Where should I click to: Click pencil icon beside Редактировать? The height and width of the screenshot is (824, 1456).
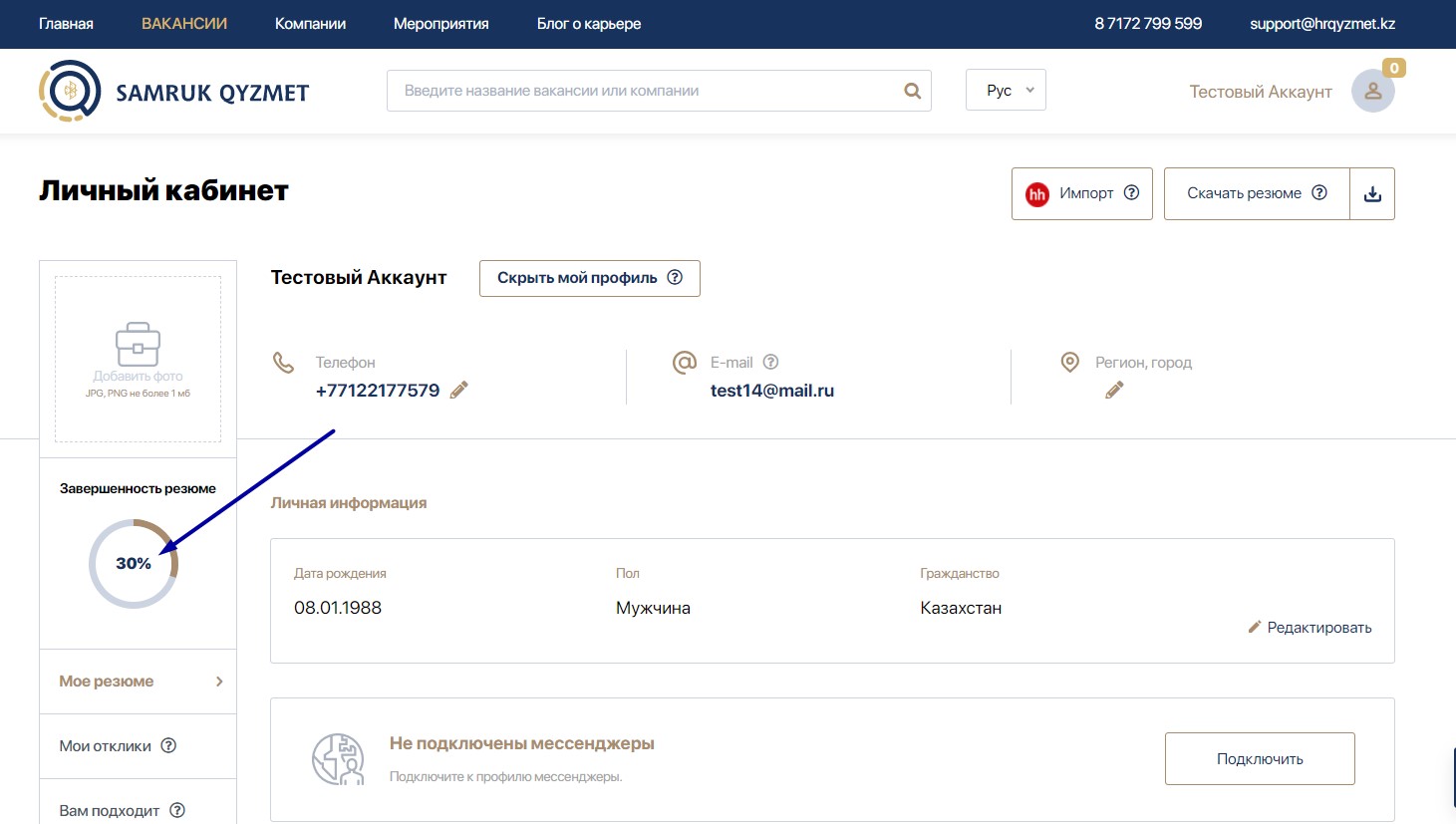click(x=1255, y=627)
